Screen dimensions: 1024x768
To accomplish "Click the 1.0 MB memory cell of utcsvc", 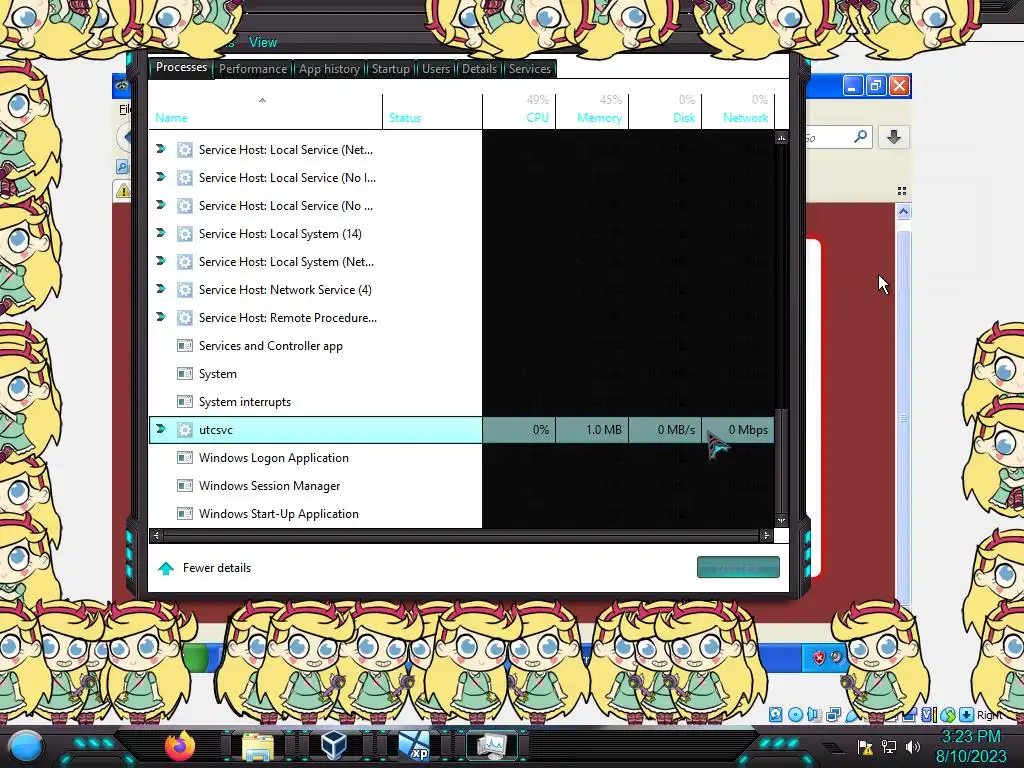I will pos(592,430).
